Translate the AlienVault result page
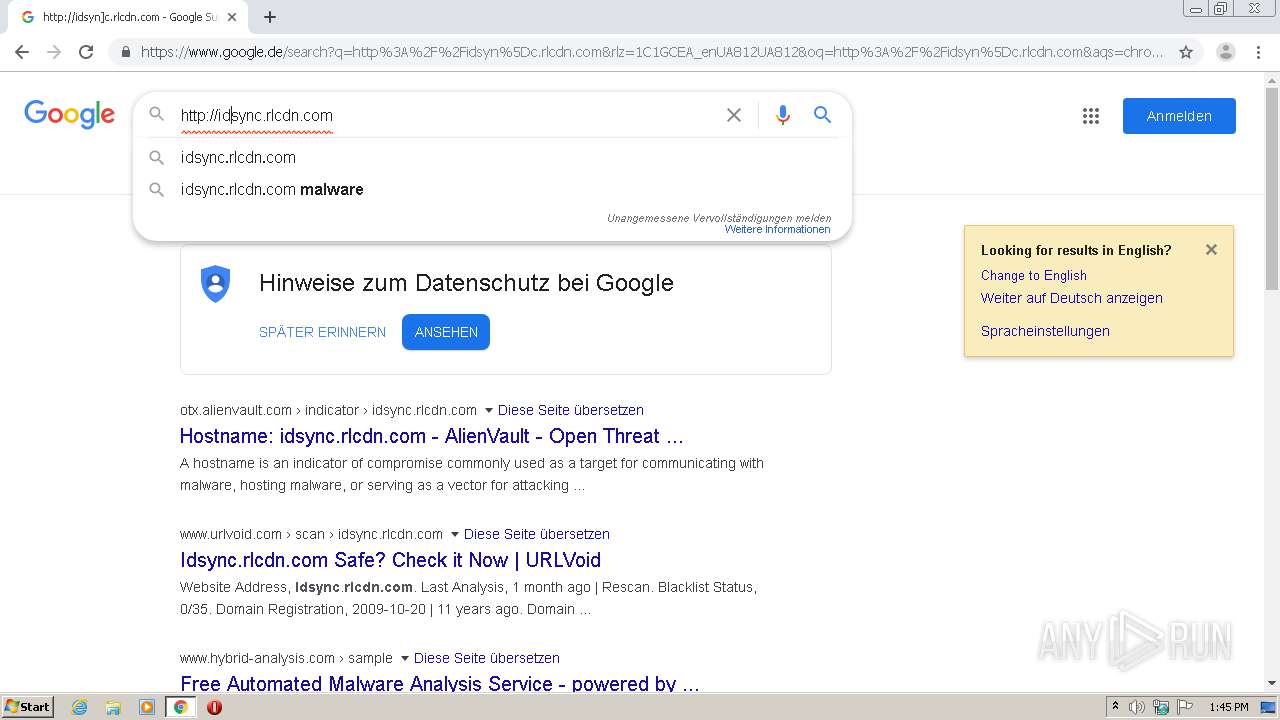Screen dimensions: 1280x720 (570, 410)
